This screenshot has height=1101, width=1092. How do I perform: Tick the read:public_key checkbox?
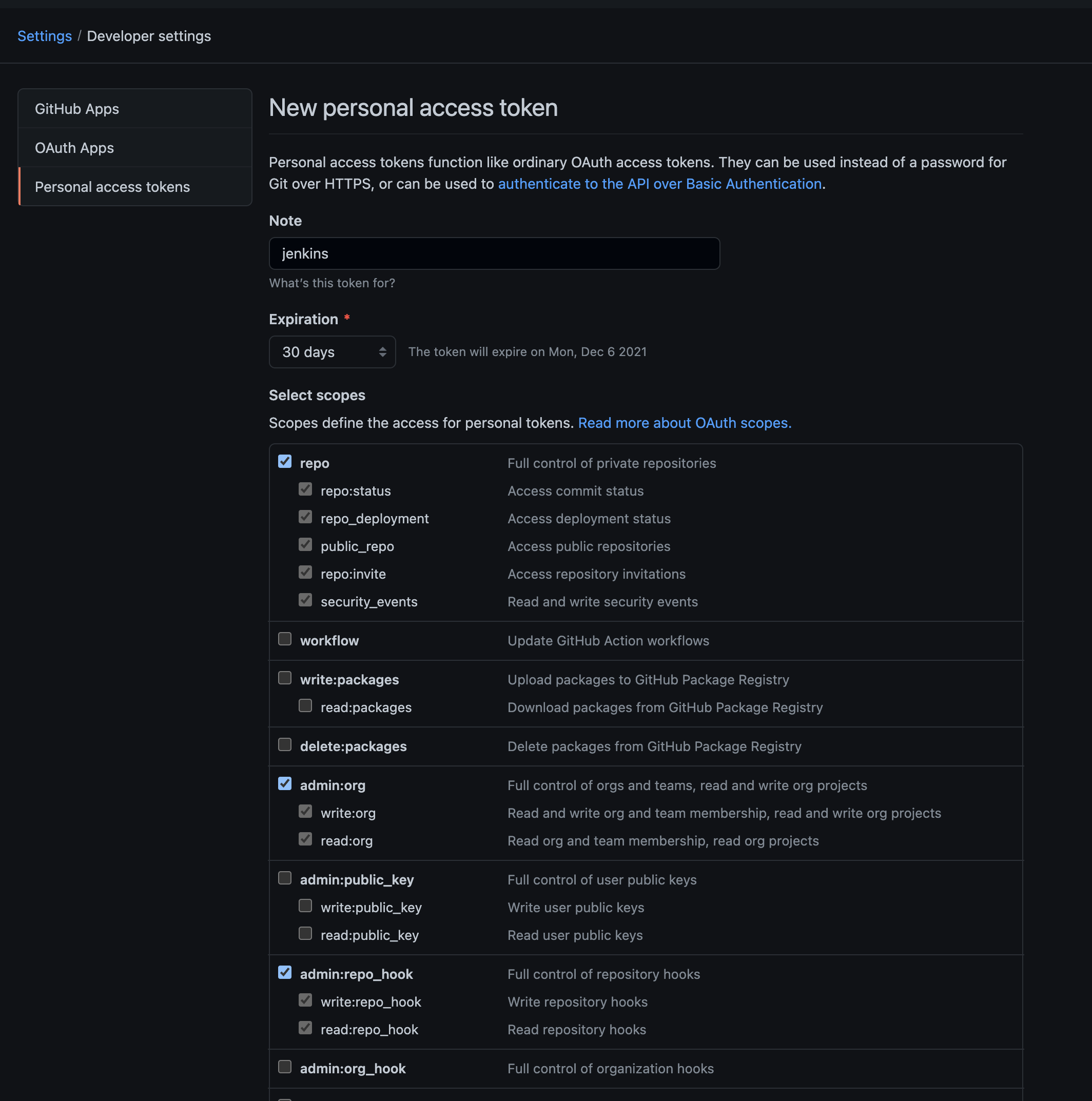305,933
